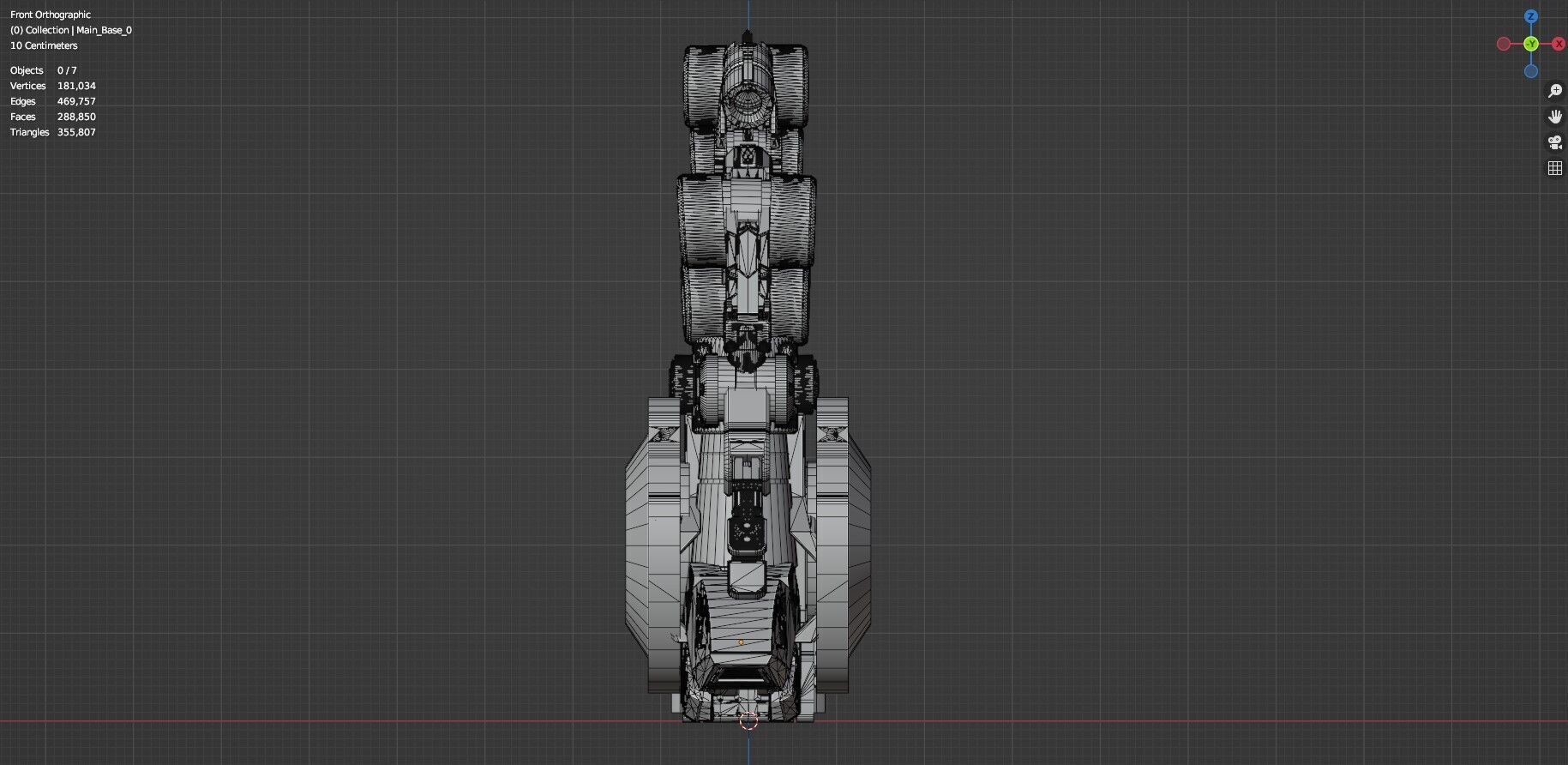The width and height of the screenshot is (1568, 765).
Task: Click the Faces count 288,850
Action: tap(76, 117)
